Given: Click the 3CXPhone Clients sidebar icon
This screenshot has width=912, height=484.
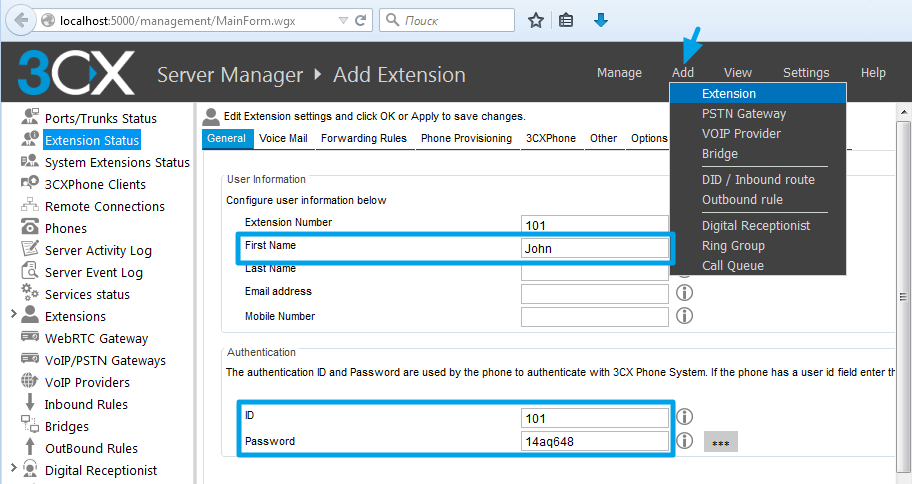Looking at the screenshot, I should [29, 184].
